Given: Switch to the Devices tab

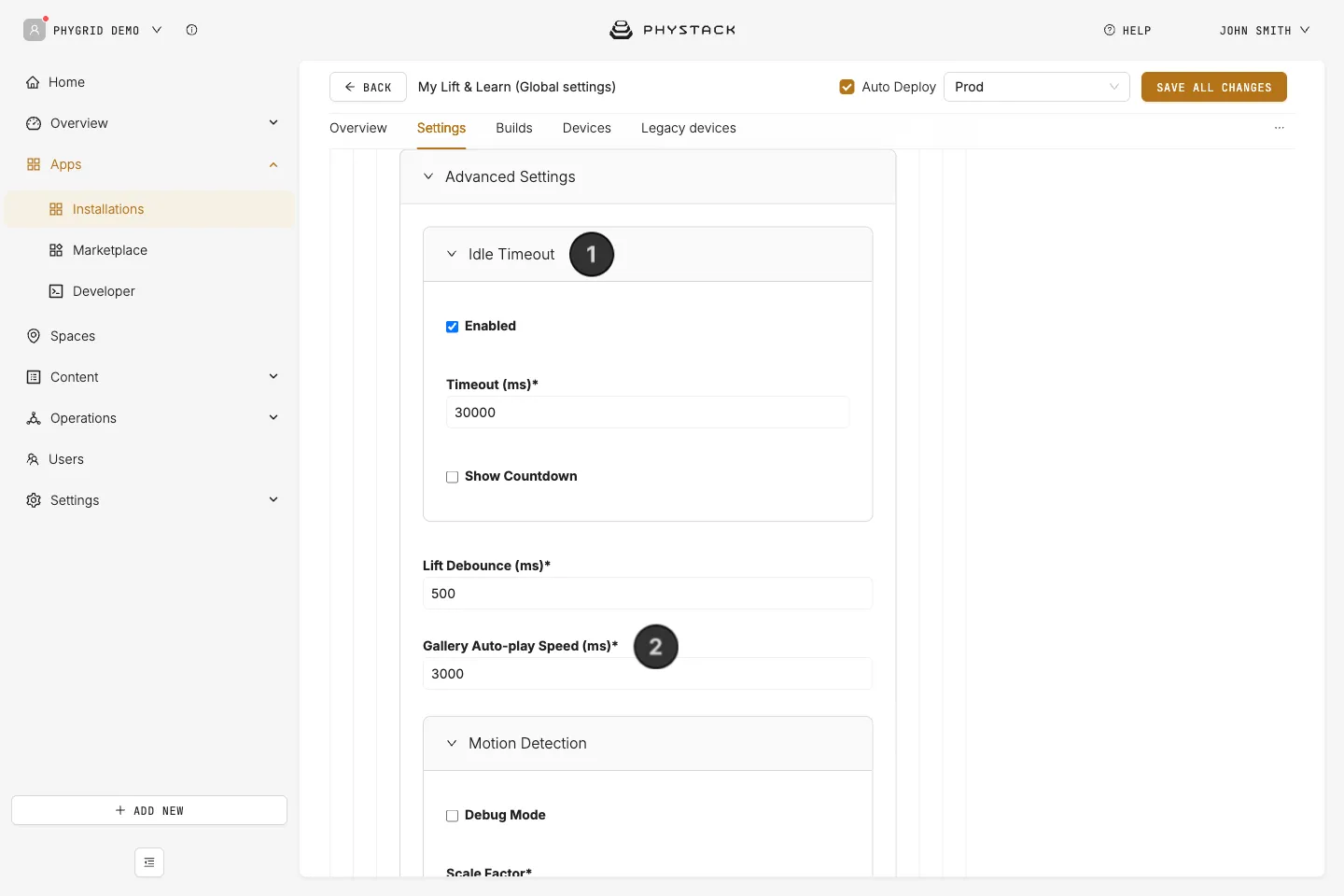Looking at the screenshot, I should [x=587, y=128].
